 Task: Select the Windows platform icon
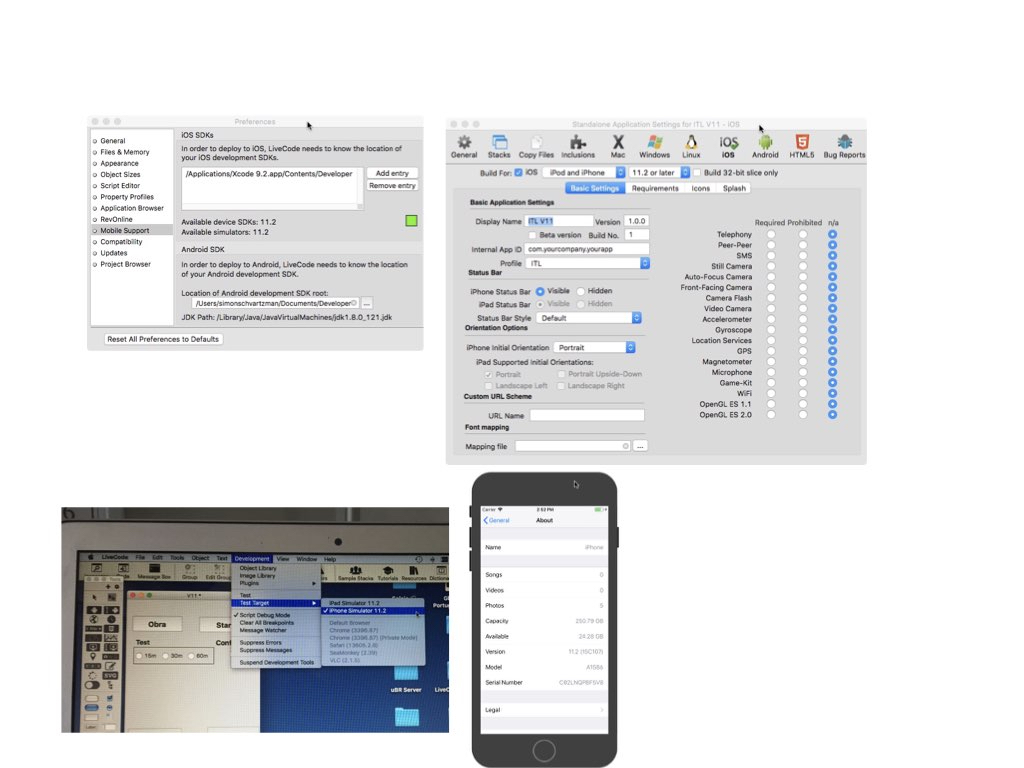(x=654, y=146)
